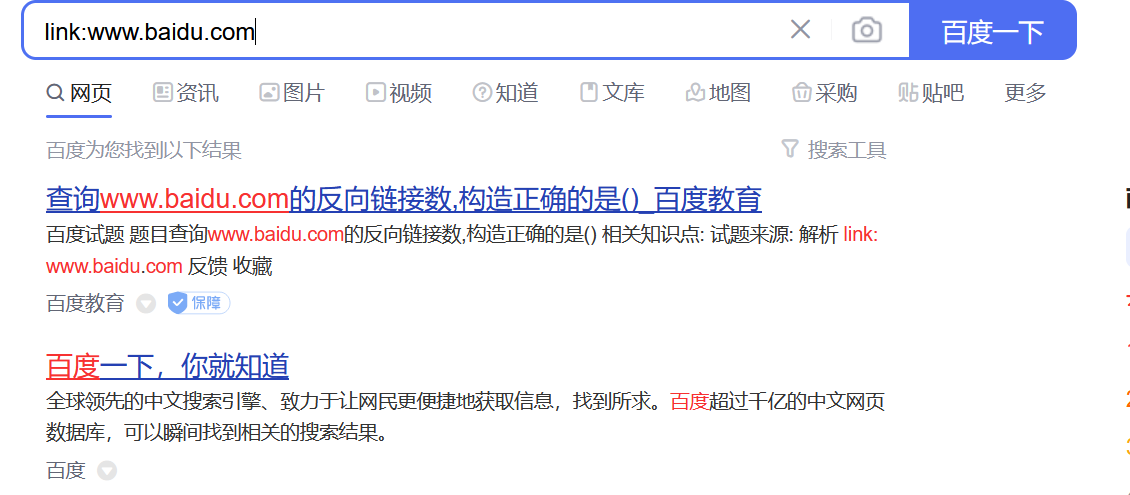Open the 视频 tab
The height and width of the screenshot is (495, 1130).
399,93
